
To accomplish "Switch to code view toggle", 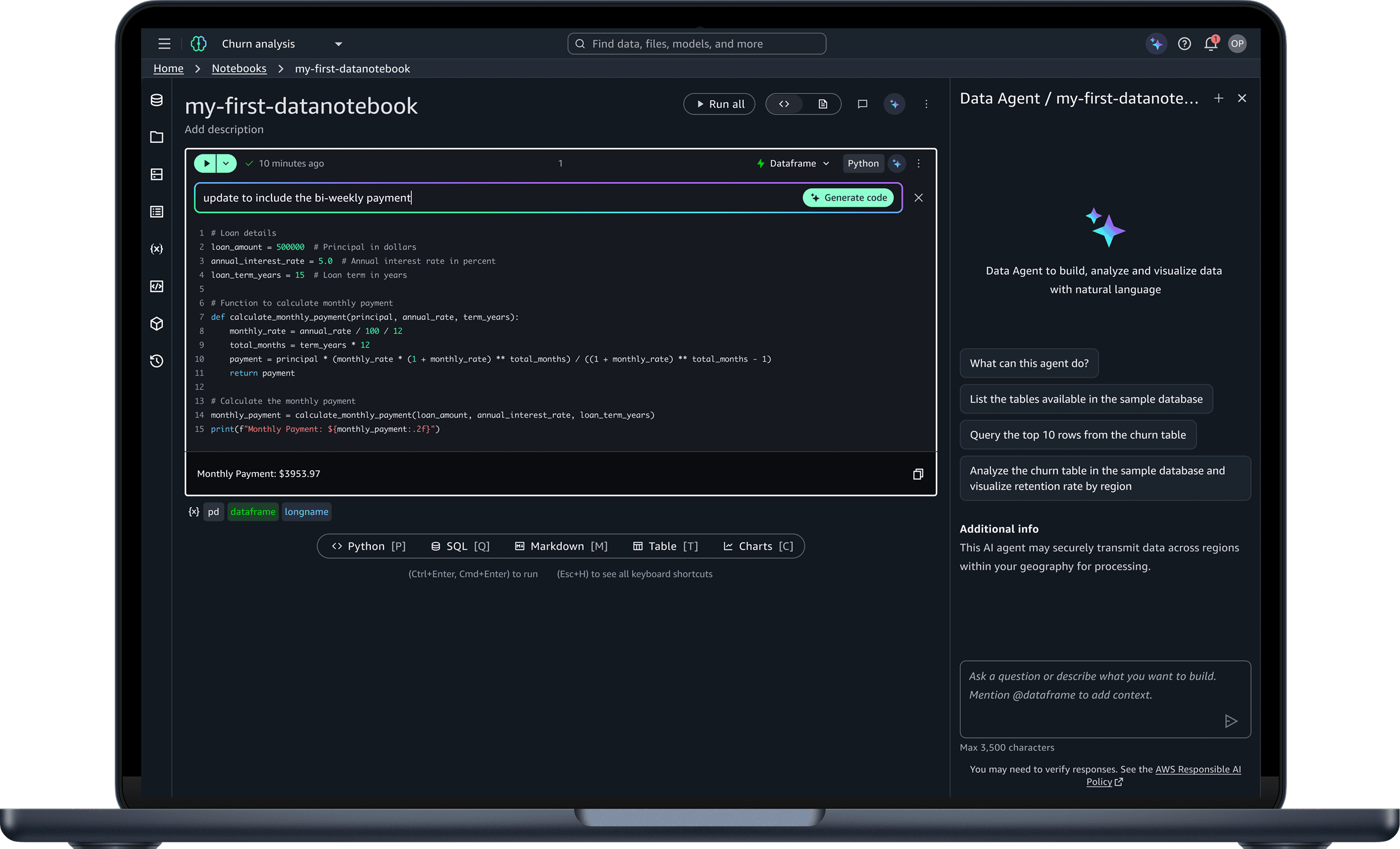I will point(784,104).
